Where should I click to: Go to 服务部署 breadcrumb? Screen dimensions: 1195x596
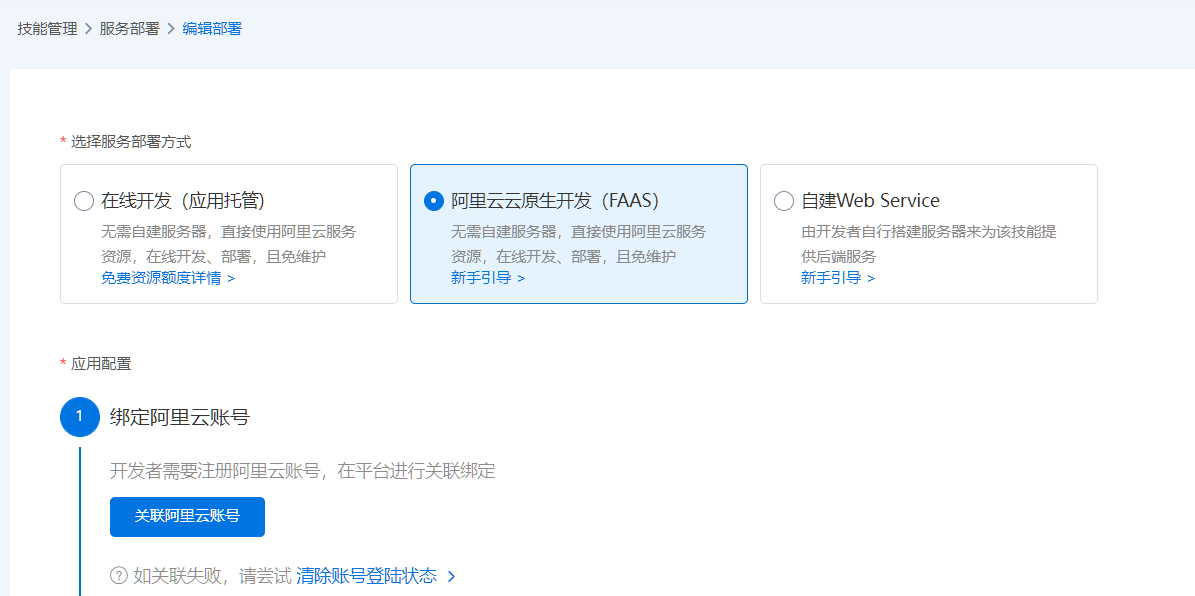130,29
